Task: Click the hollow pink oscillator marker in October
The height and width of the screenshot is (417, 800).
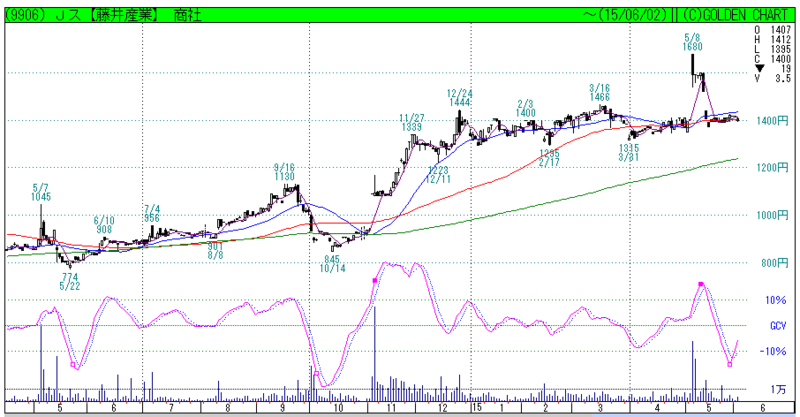Action: pyautogui.click(x=316, y=374)
